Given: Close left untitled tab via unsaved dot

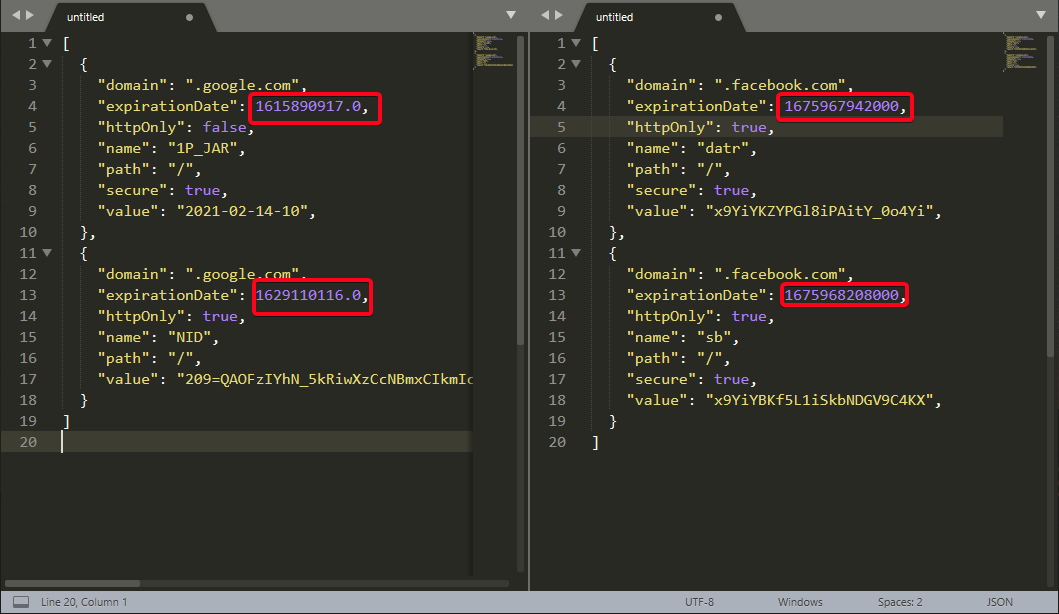Looking at the screenshot, I should tap(190, 18).
